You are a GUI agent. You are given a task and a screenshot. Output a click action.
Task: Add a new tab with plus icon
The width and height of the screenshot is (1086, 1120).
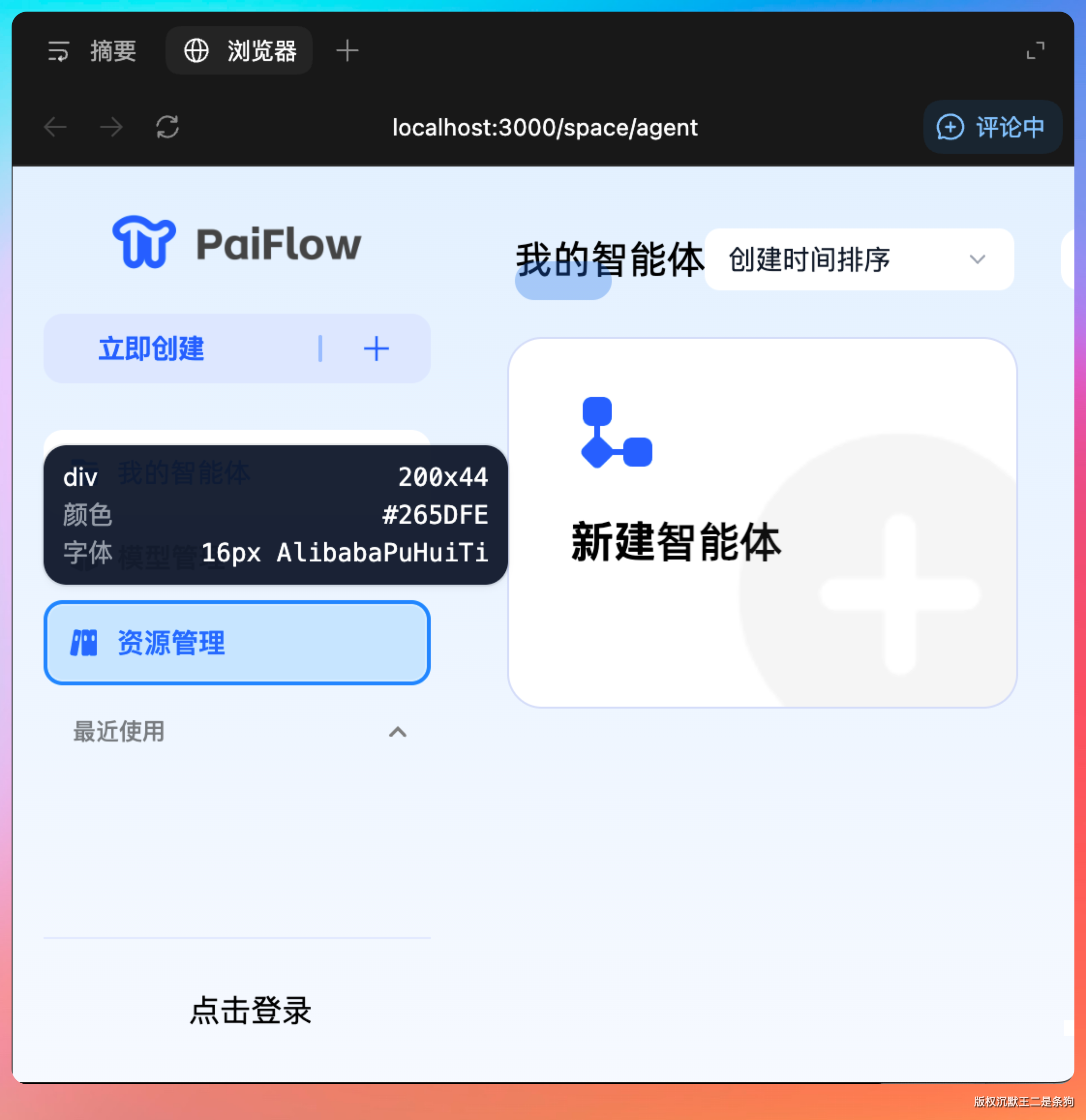click(x=347, y=51)
